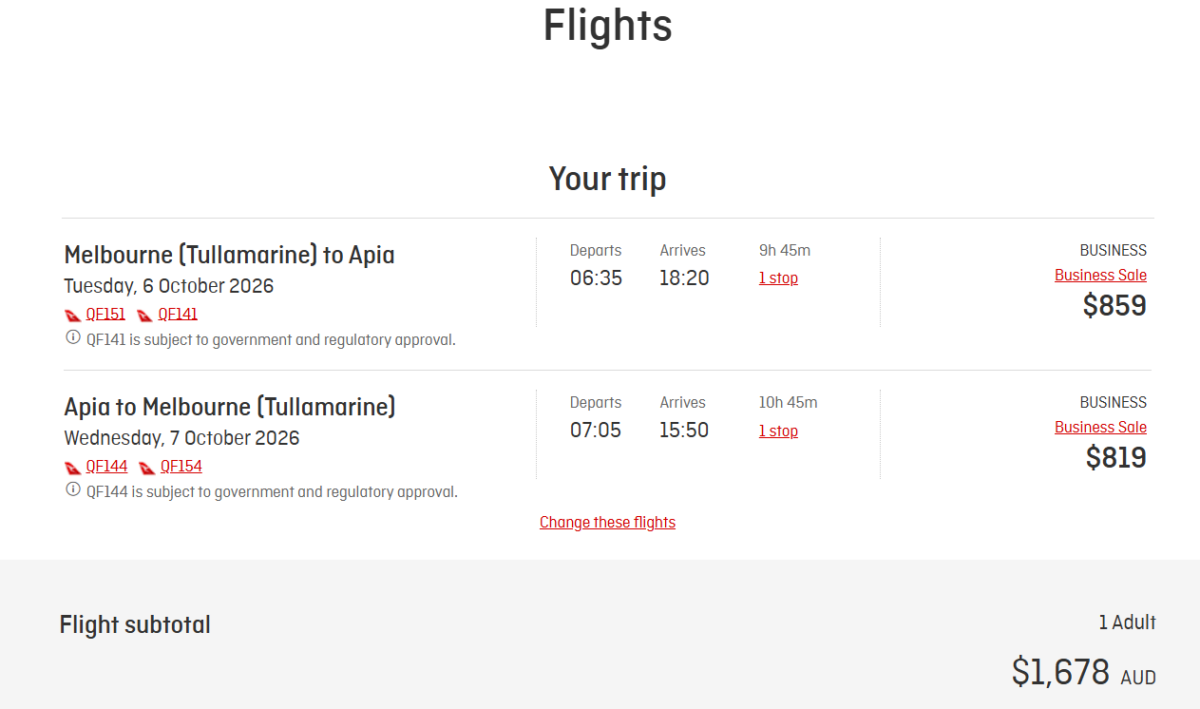Open flight QF141 details
The height and width of the screenshot is (709, 1200).
177,313
